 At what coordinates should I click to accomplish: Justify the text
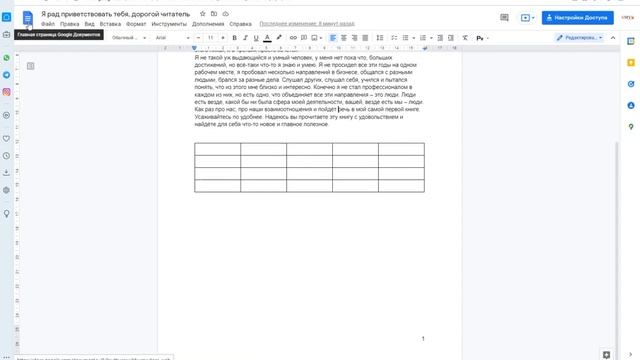click(365, 38)
